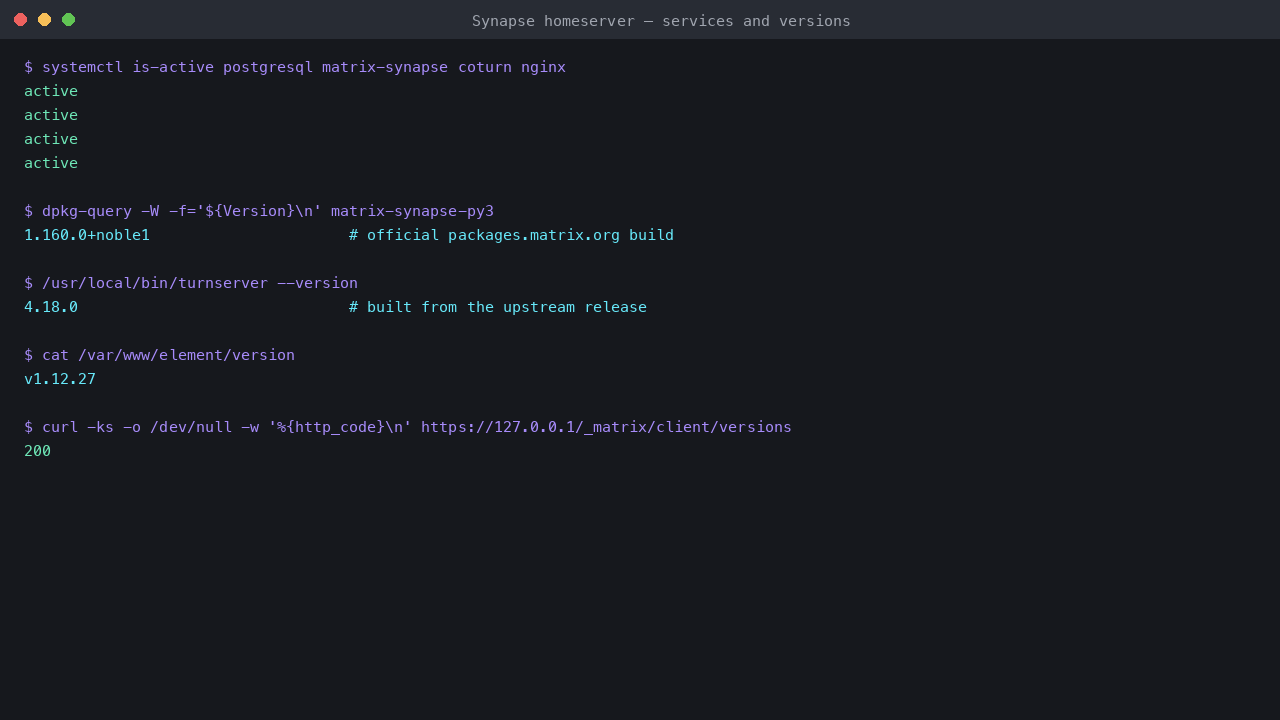Click the curl command for _matrix/client/versions
1280x720 pixels.
tap(408, 427)
